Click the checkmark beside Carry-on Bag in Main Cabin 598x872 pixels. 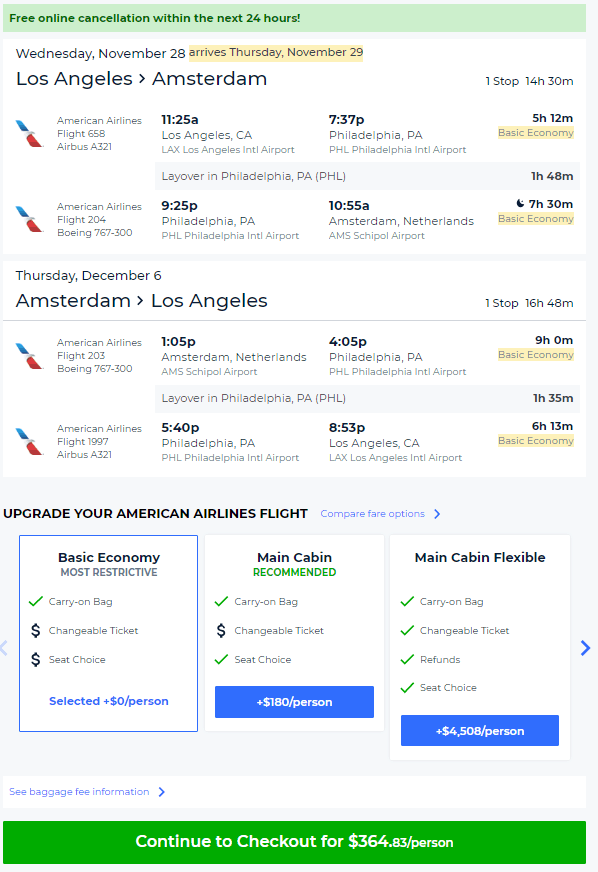coord(222,602)
